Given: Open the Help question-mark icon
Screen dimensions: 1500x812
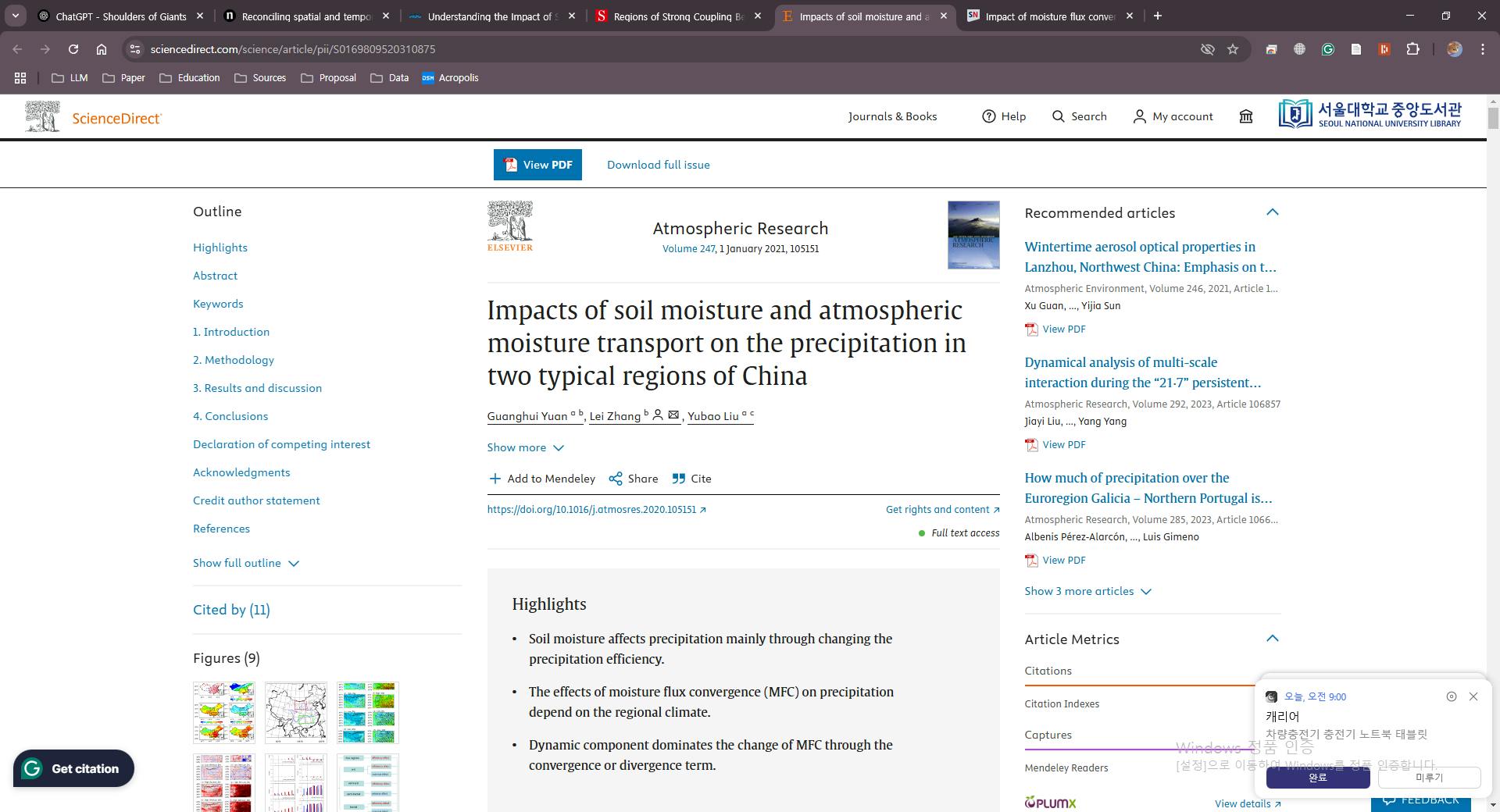Looking at the screenshot, I should click(x=989, y=116).
